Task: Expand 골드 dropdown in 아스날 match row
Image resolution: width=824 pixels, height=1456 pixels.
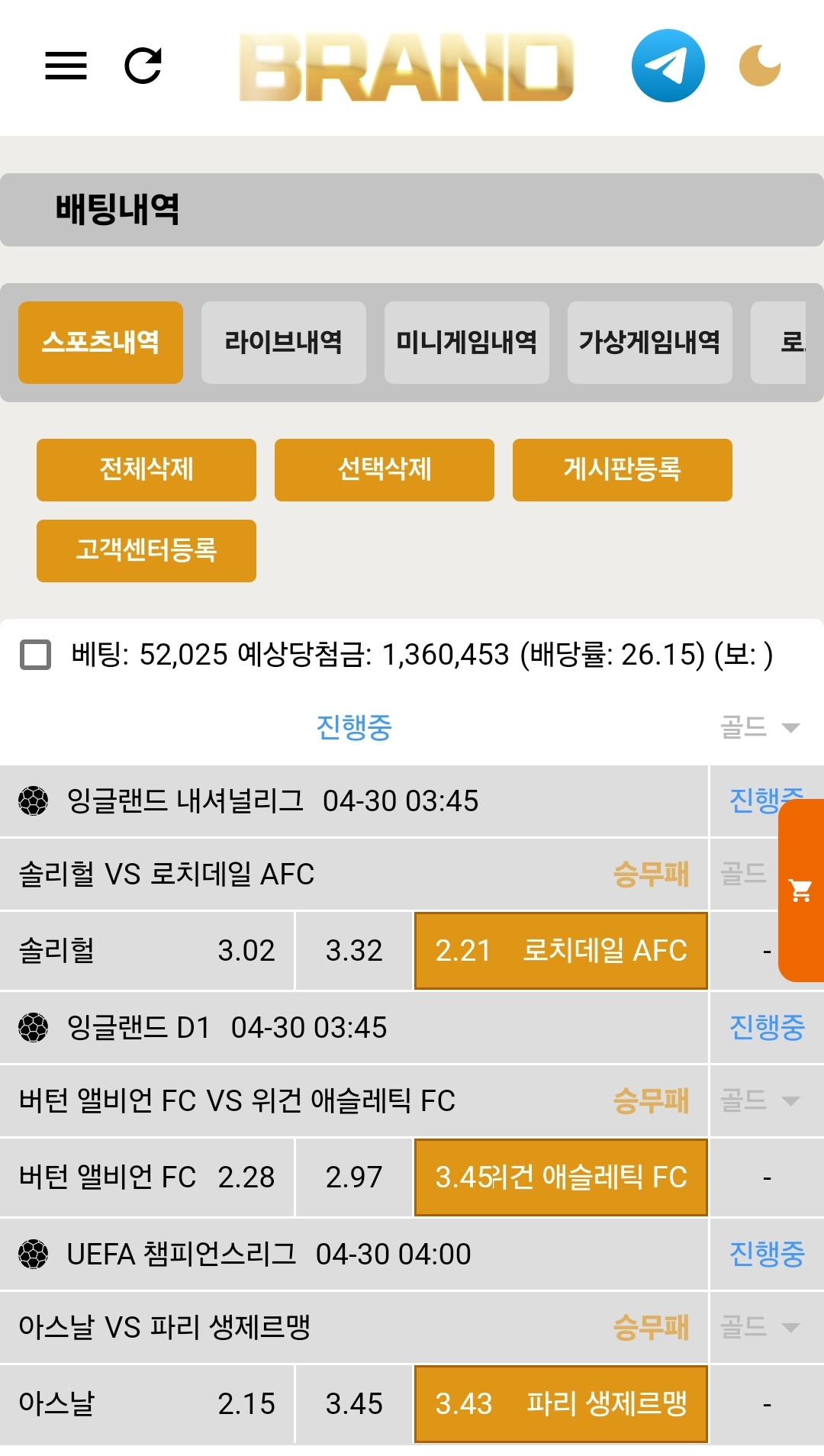Action: point(760,1327)
